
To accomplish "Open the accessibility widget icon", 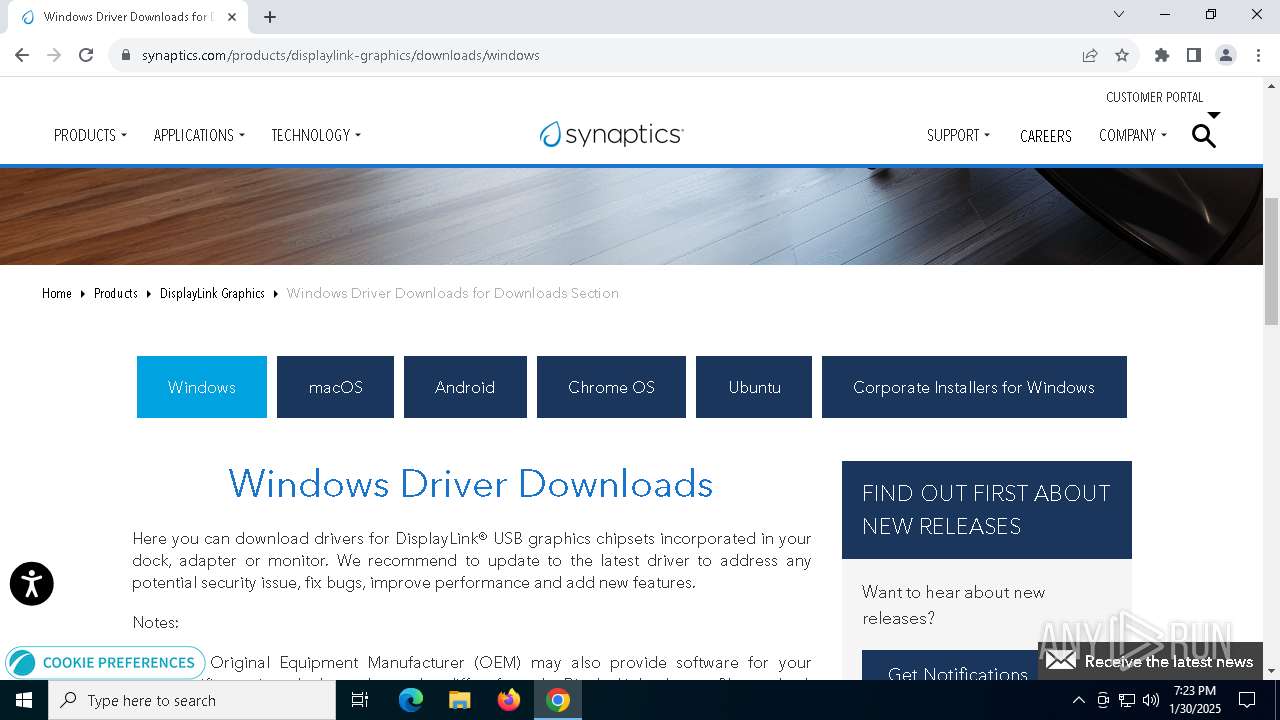I will [31, 584].
